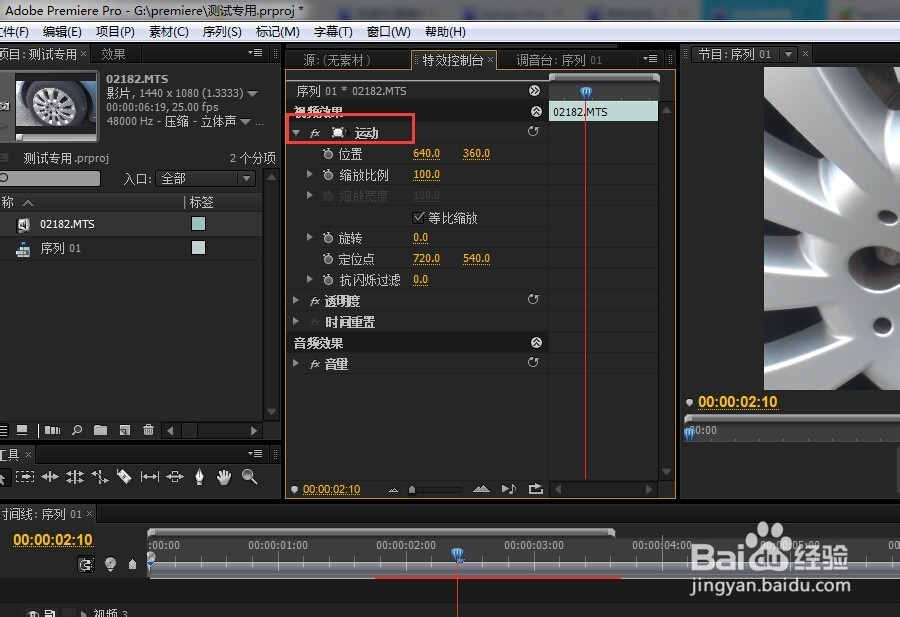Toggle animation stopwatch for 位置

(x=328, y=154)
